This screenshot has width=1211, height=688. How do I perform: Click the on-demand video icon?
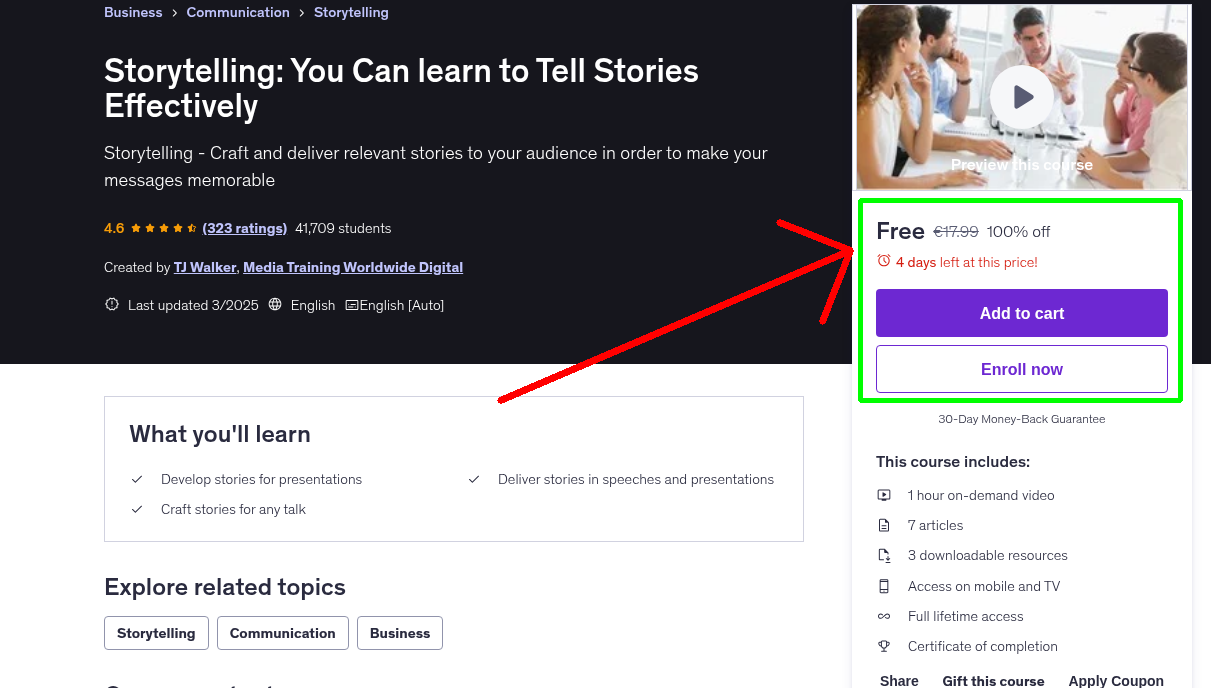[x=884, y=495]
